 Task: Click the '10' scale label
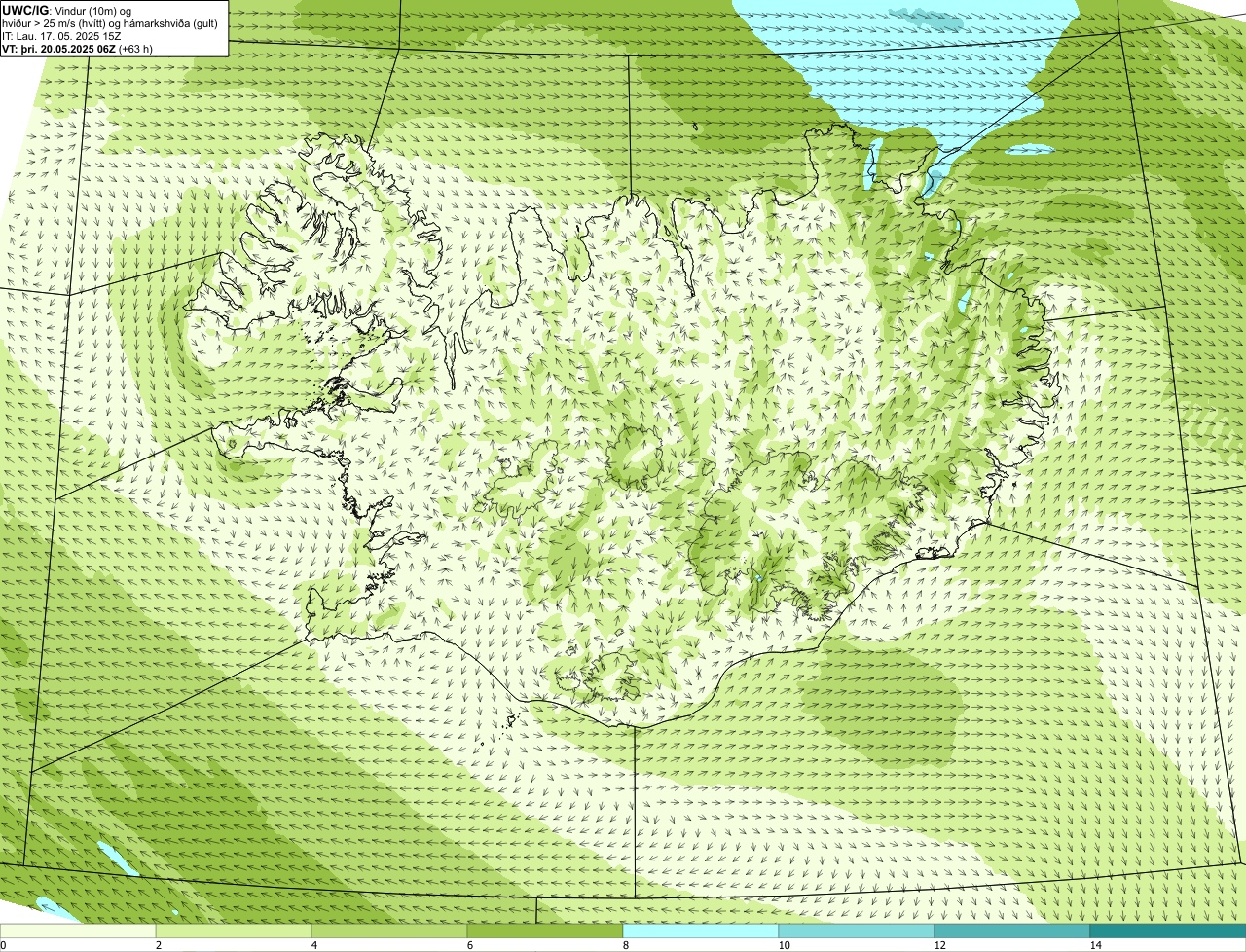[x=784, y=945]
